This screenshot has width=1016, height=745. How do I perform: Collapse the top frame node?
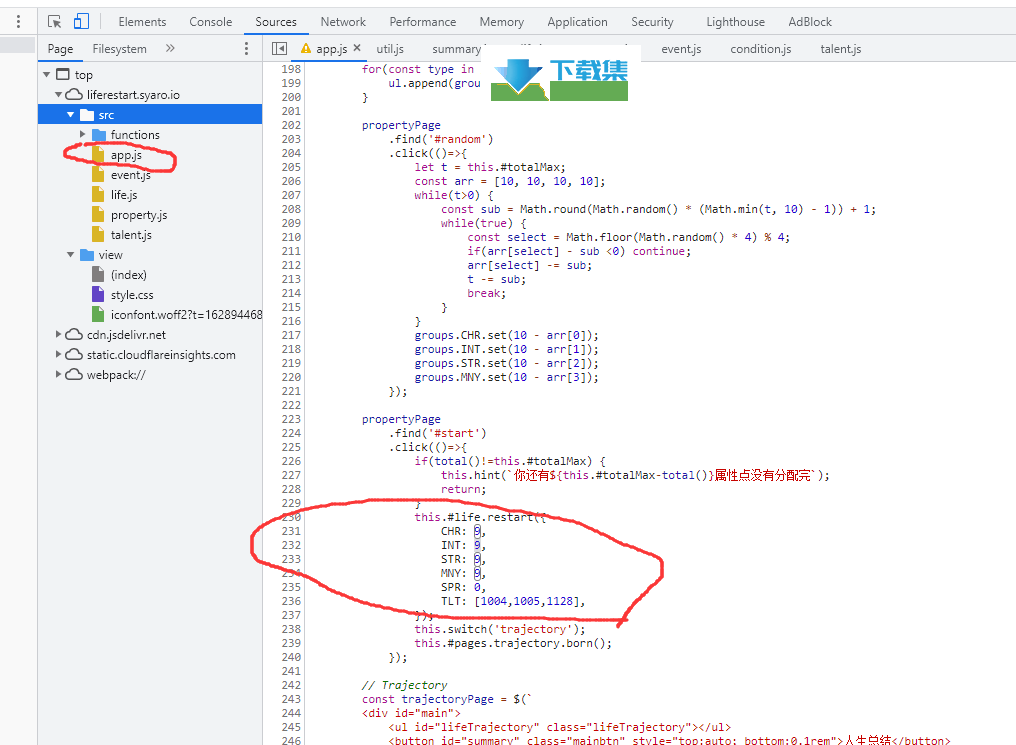click(47, 74)
